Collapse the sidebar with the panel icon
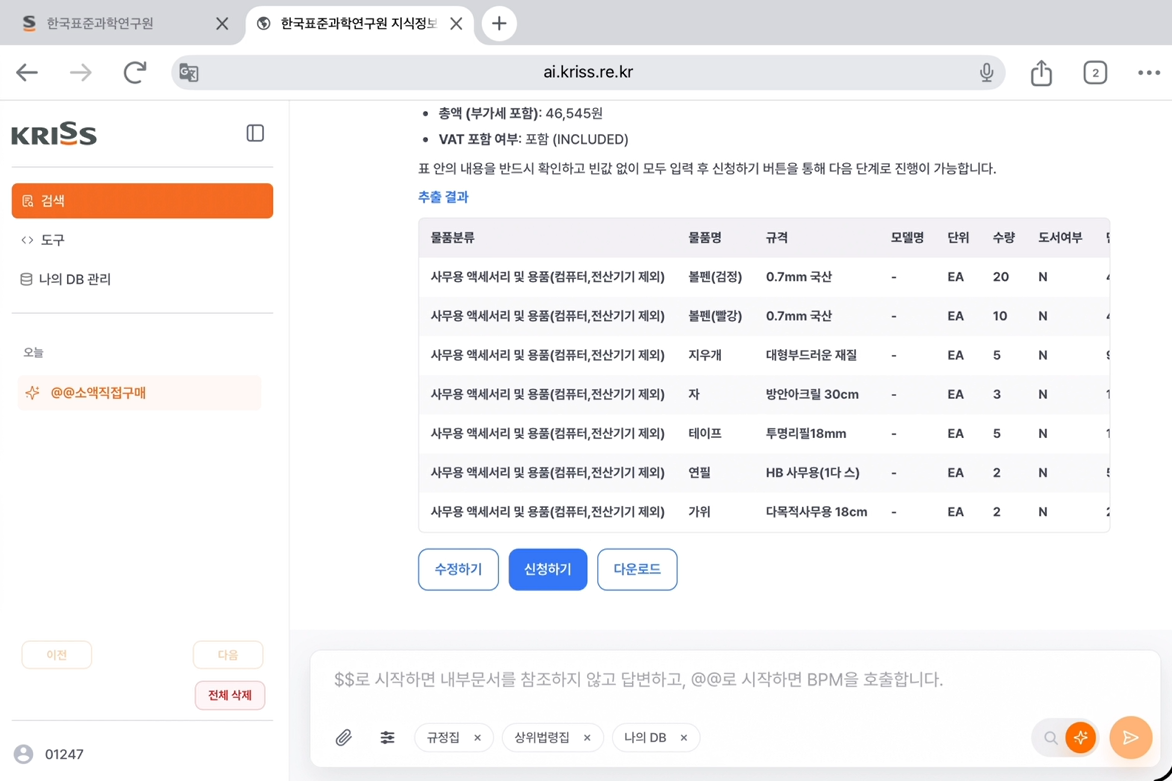Viewport: 1172px width, 781px height. pyautogui.click(x=255, y=133)
